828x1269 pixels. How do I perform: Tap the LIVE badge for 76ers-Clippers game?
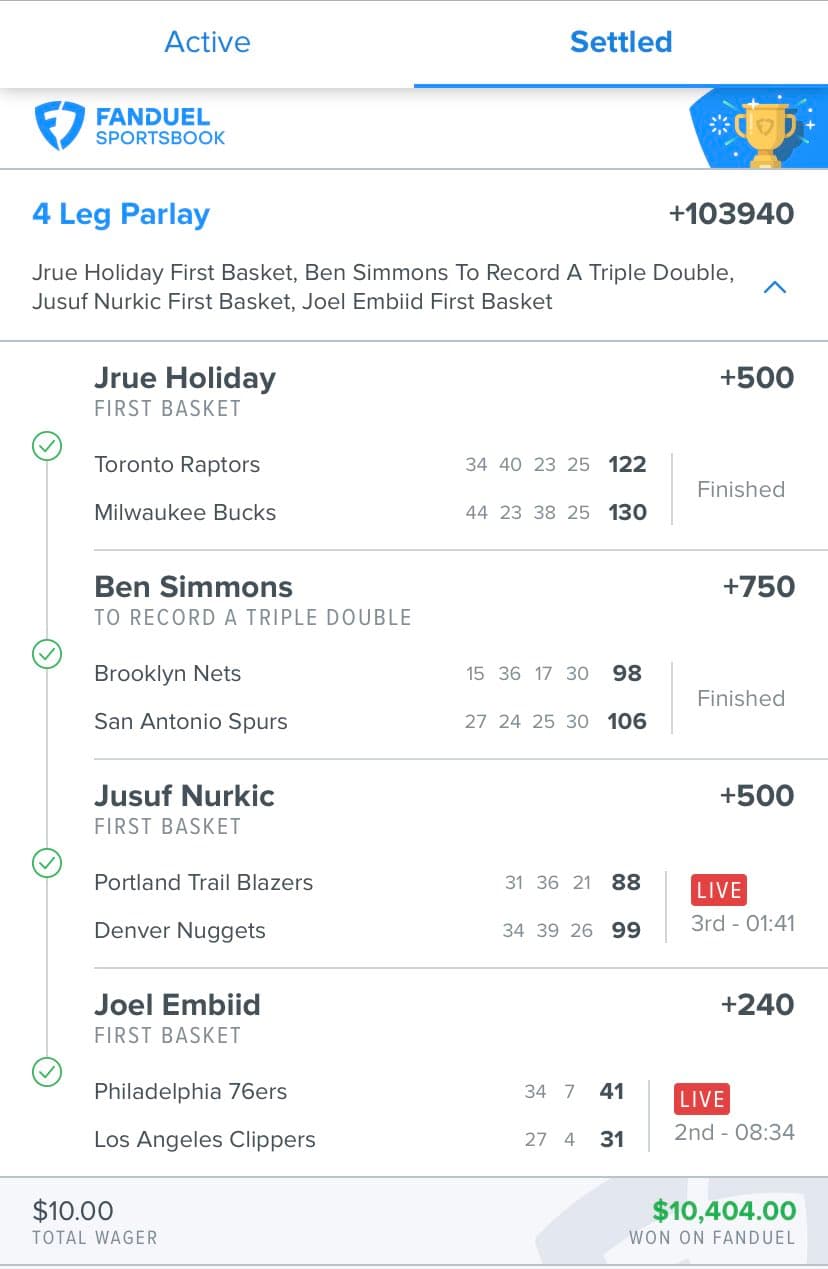coord(701,1099)
